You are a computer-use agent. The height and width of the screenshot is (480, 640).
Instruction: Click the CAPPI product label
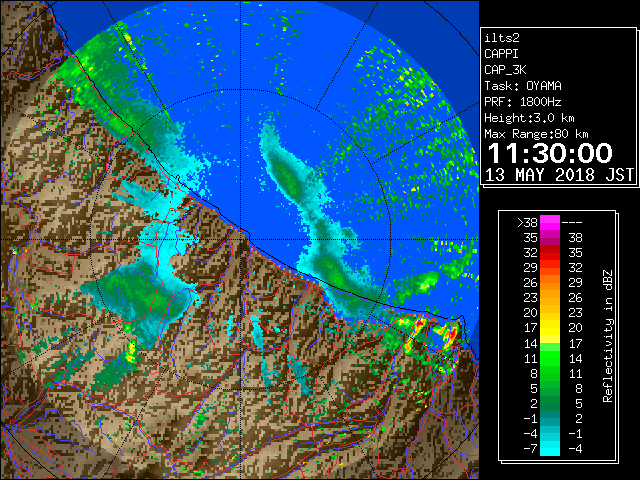501,54
